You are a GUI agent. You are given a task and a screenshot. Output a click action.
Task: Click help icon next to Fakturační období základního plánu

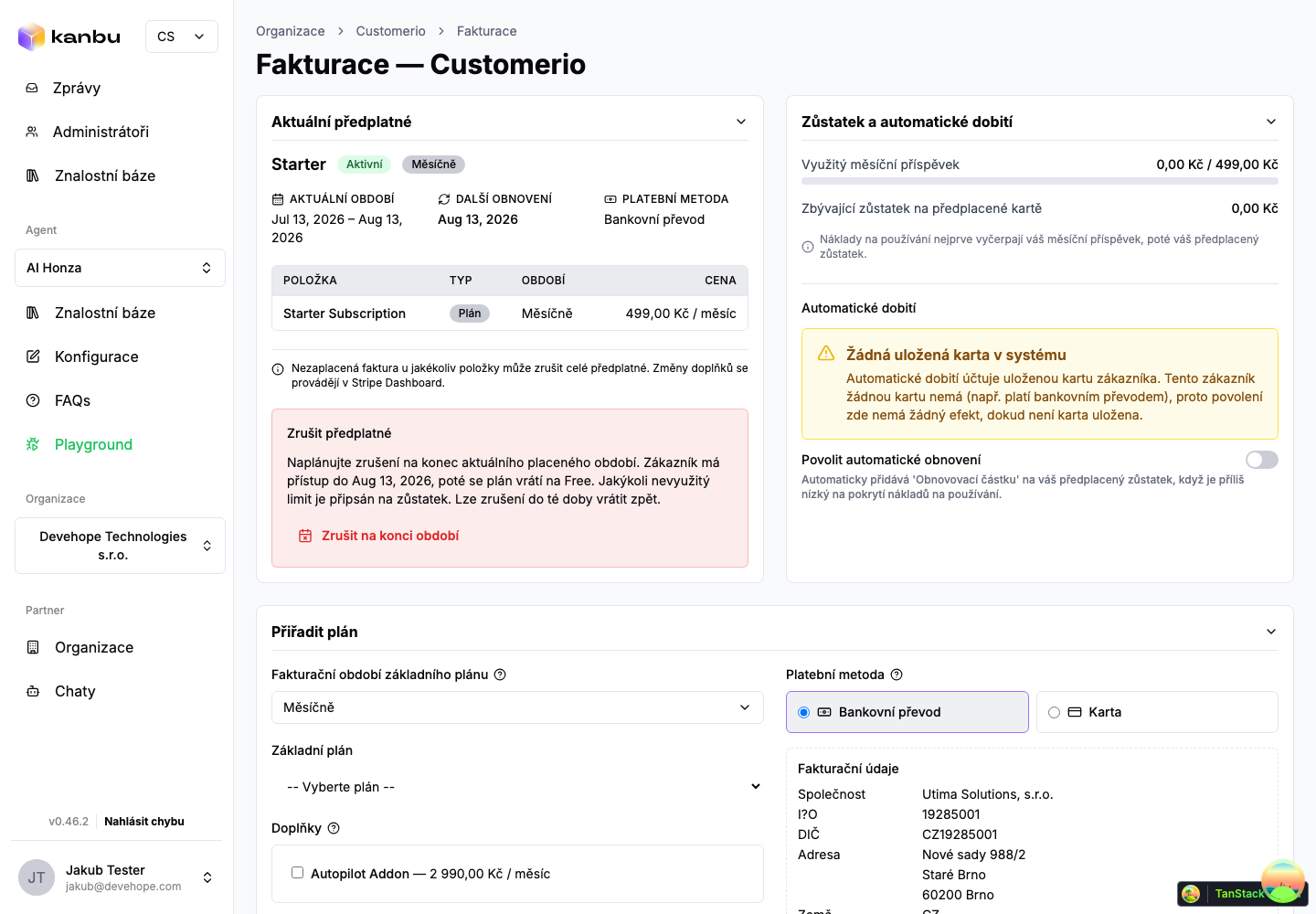pyautogui.click(x=500, y=675)
